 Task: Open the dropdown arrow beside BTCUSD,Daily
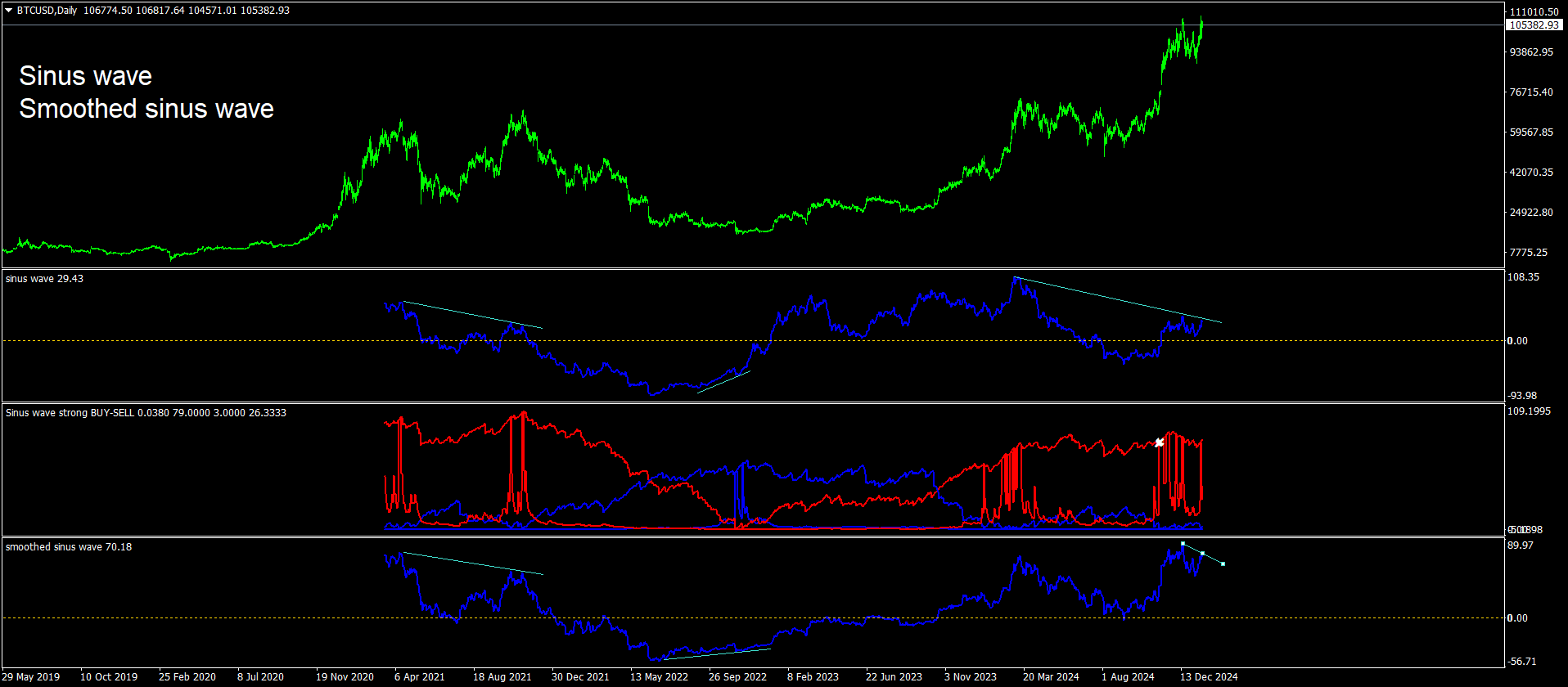(9, 11)
